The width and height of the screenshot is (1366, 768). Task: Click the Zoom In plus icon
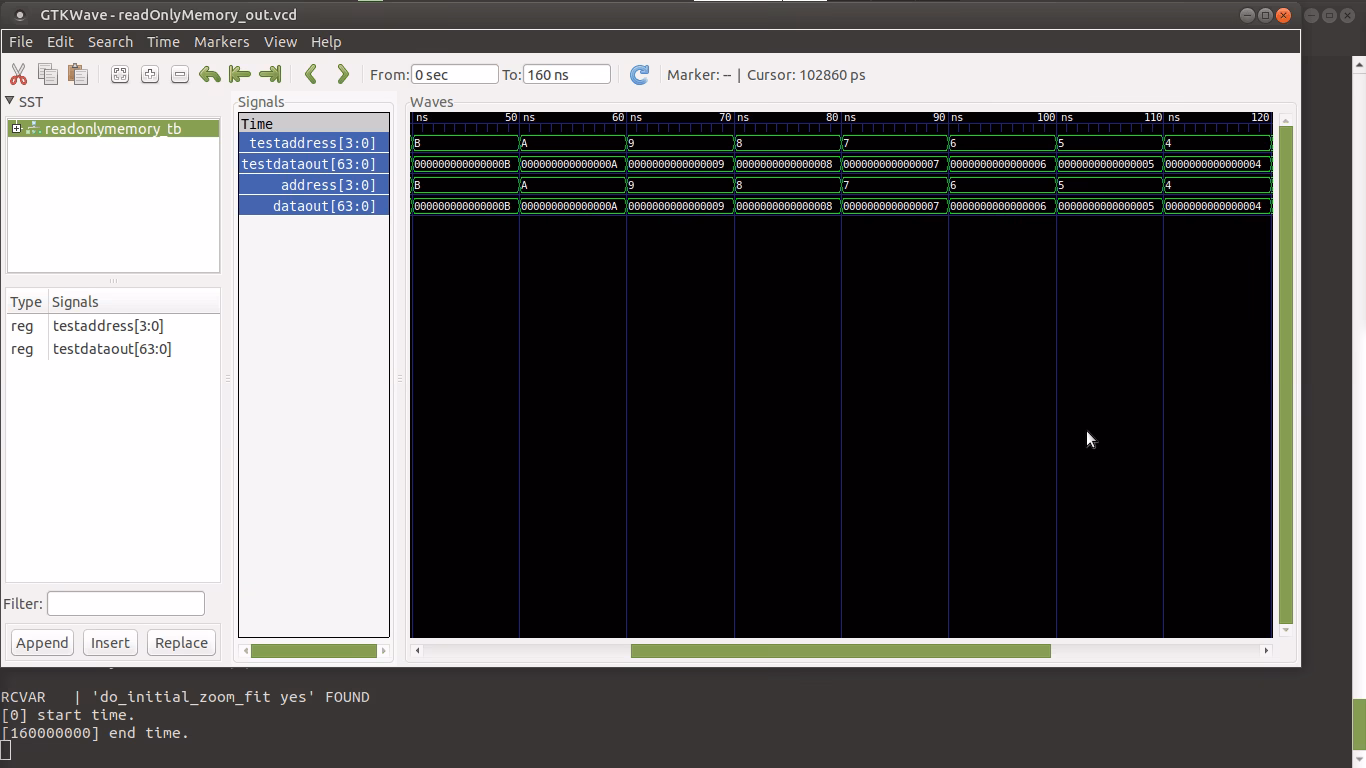(x=150, y=74)
